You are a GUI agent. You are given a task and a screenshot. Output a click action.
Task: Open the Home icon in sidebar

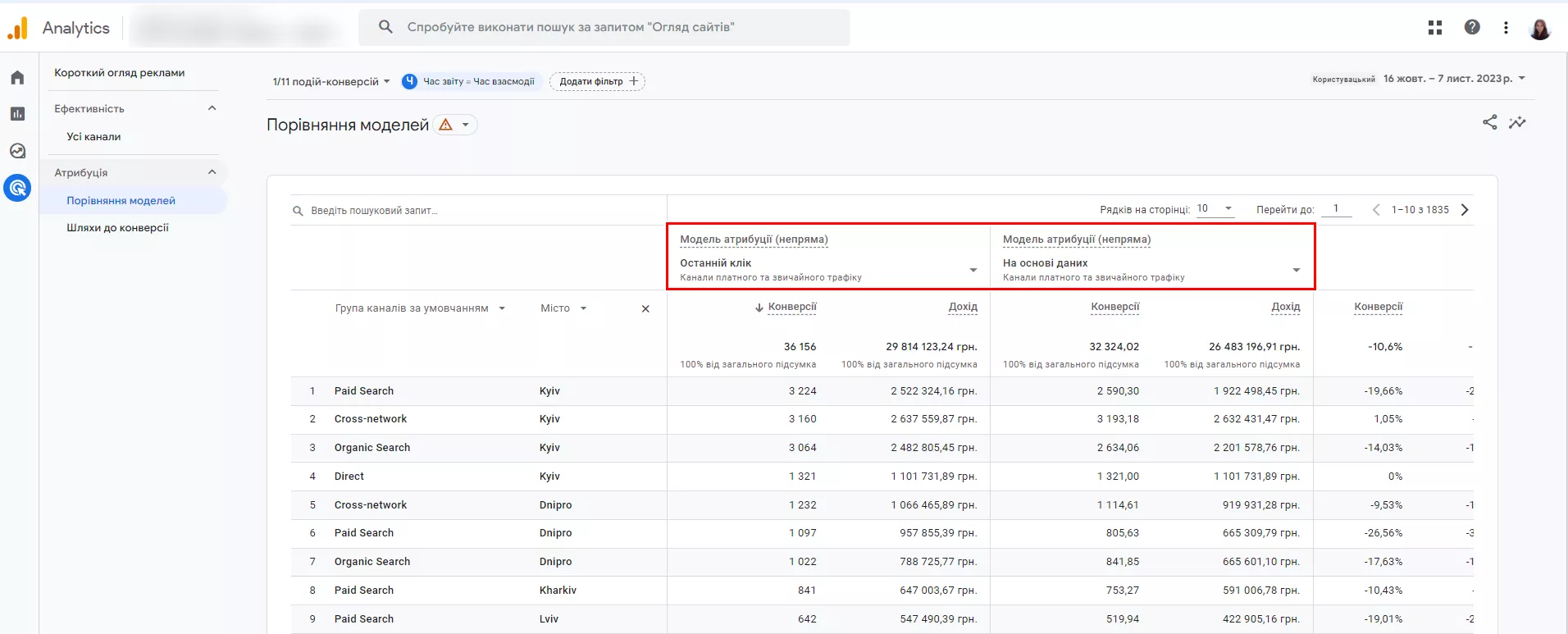(x=17, y=78)
